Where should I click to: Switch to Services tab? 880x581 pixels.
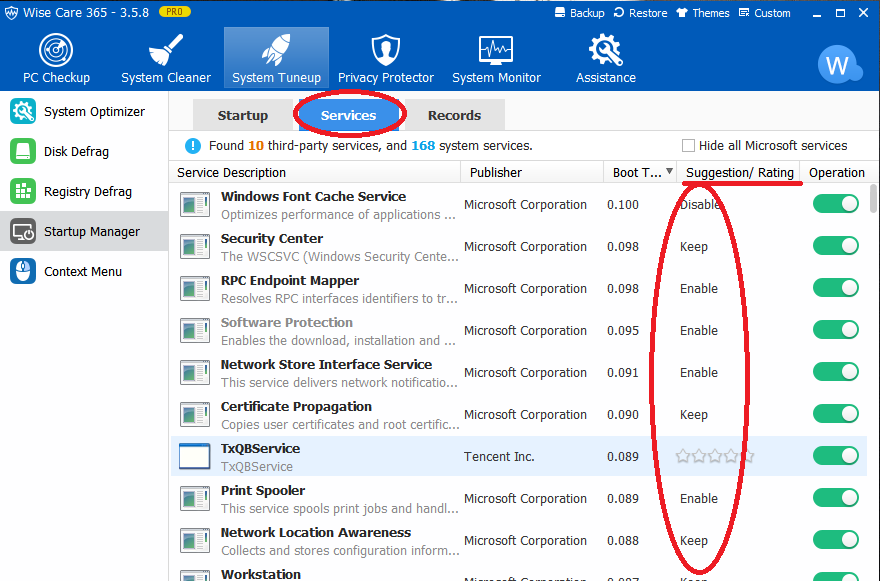349,116
